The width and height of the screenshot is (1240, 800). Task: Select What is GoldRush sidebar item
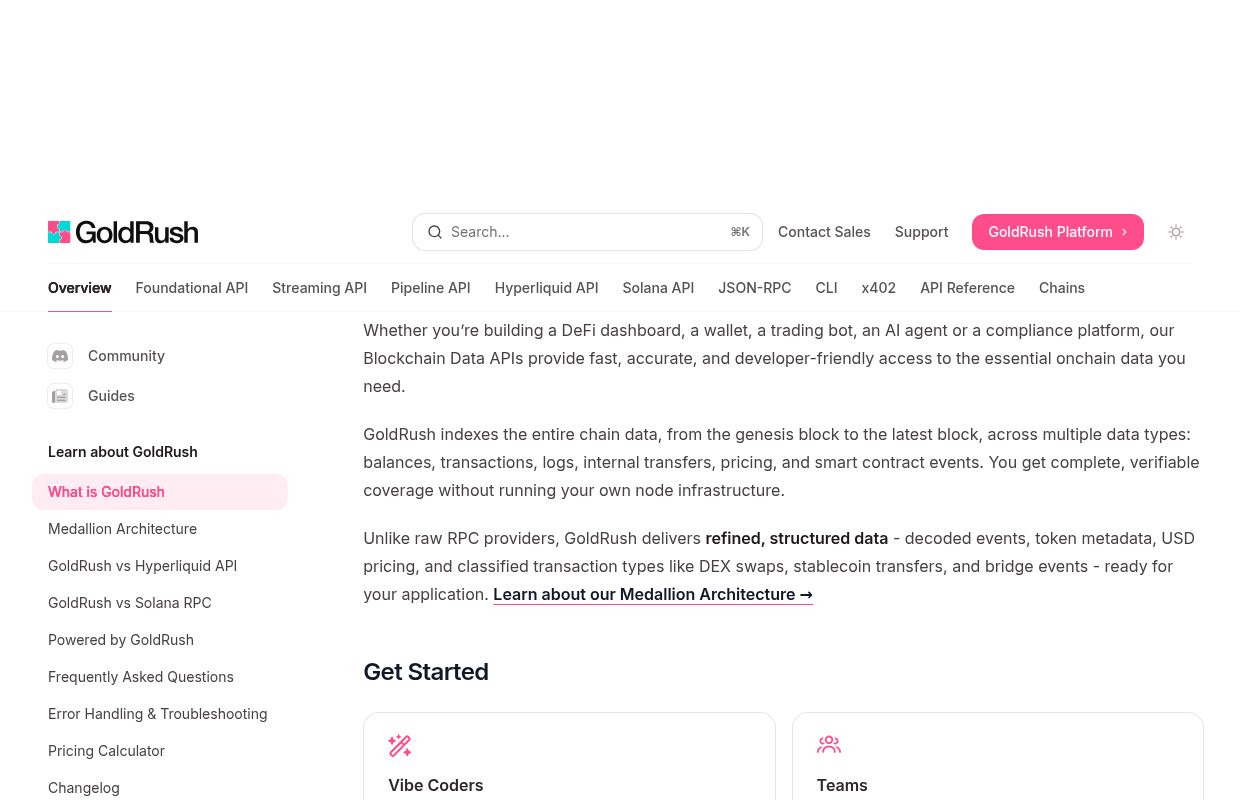[160, 492]
